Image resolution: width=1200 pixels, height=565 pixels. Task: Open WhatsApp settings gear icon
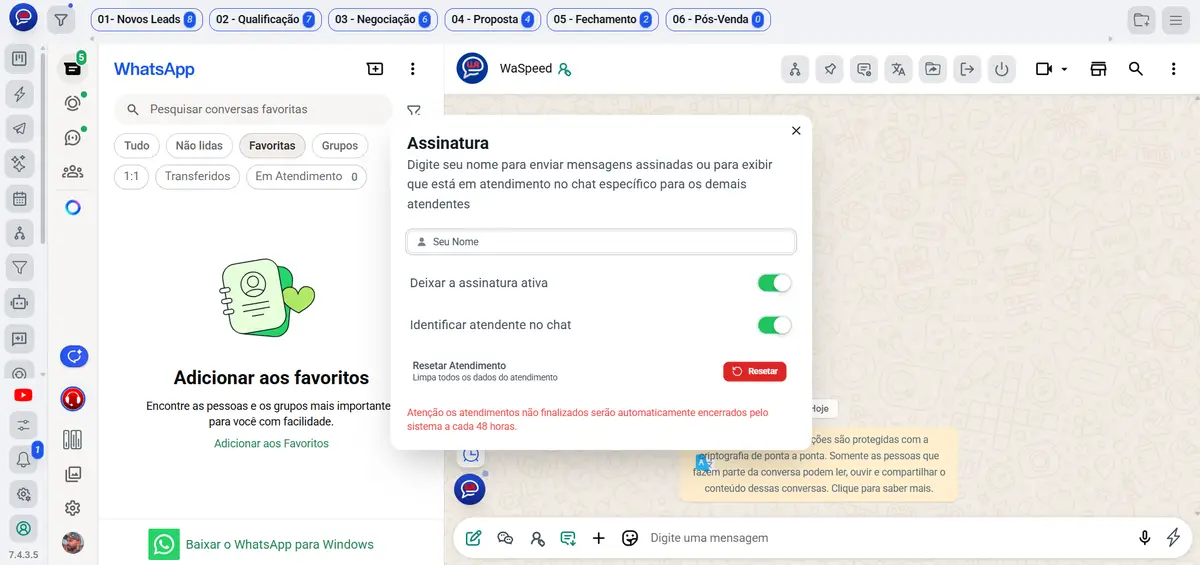[x=72, y=508]
